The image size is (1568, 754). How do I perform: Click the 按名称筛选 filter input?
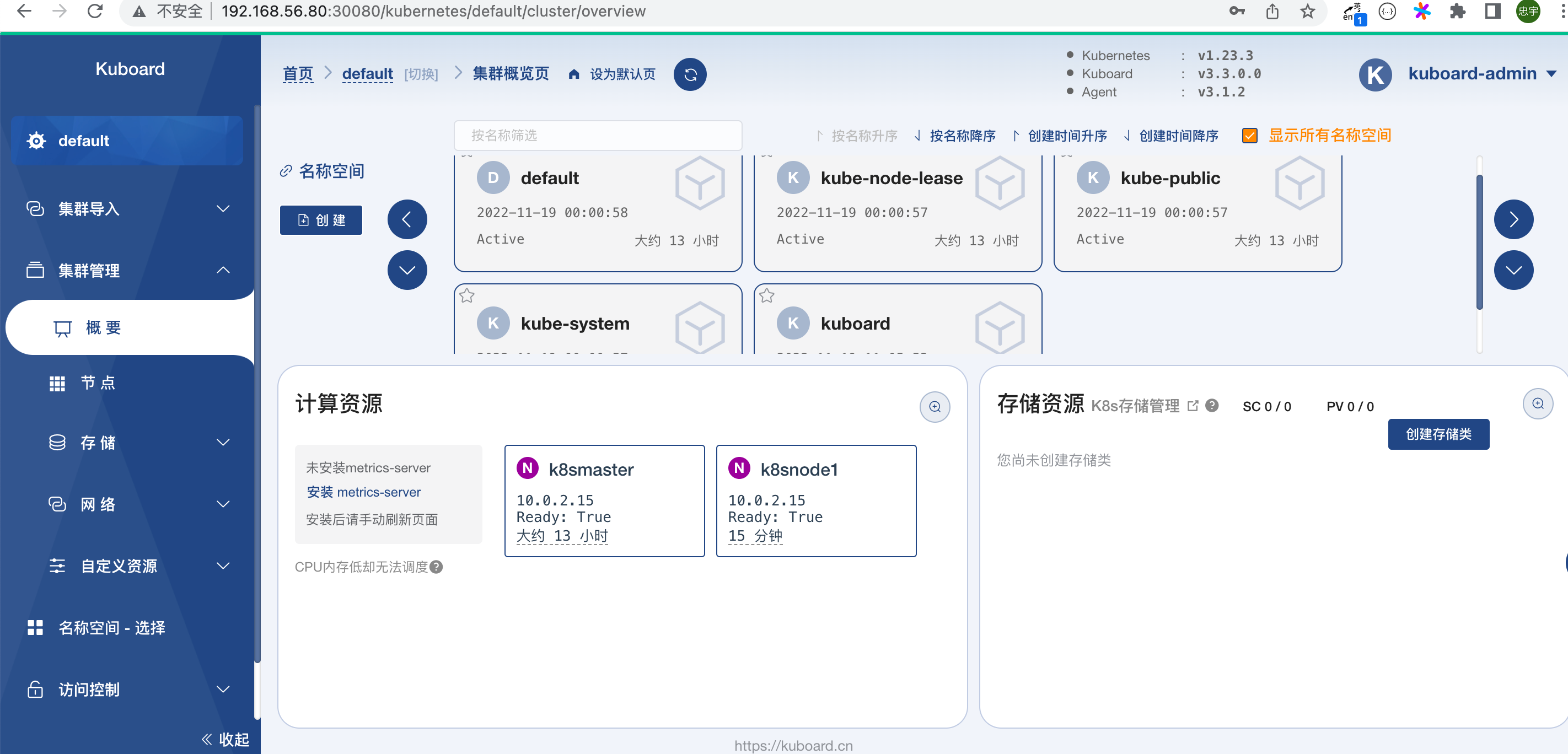coord(598,135)
